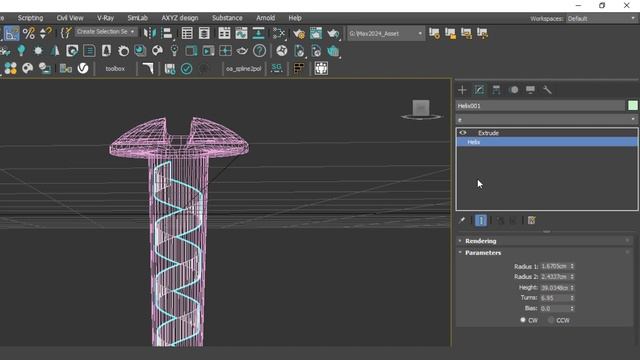Viewport: 640px width, 360px height.
Task: Click the Pin Stack icon
Action: [x=462, y=220]
